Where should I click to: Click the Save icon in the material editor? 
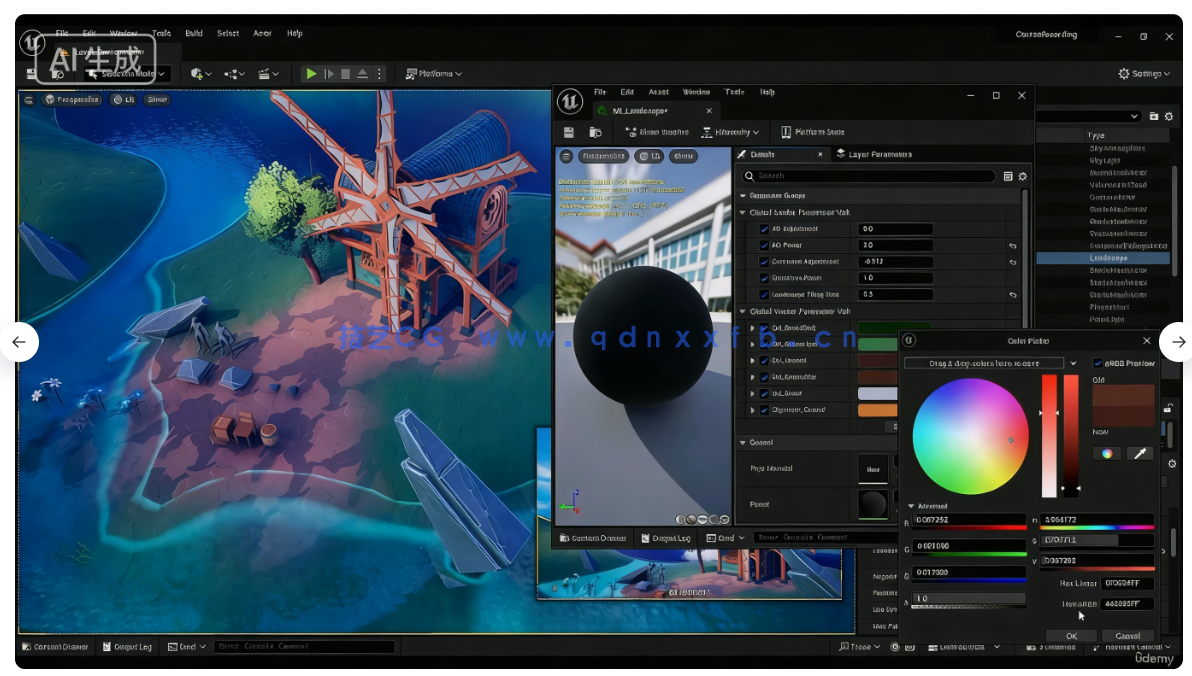tap(568, 132)
